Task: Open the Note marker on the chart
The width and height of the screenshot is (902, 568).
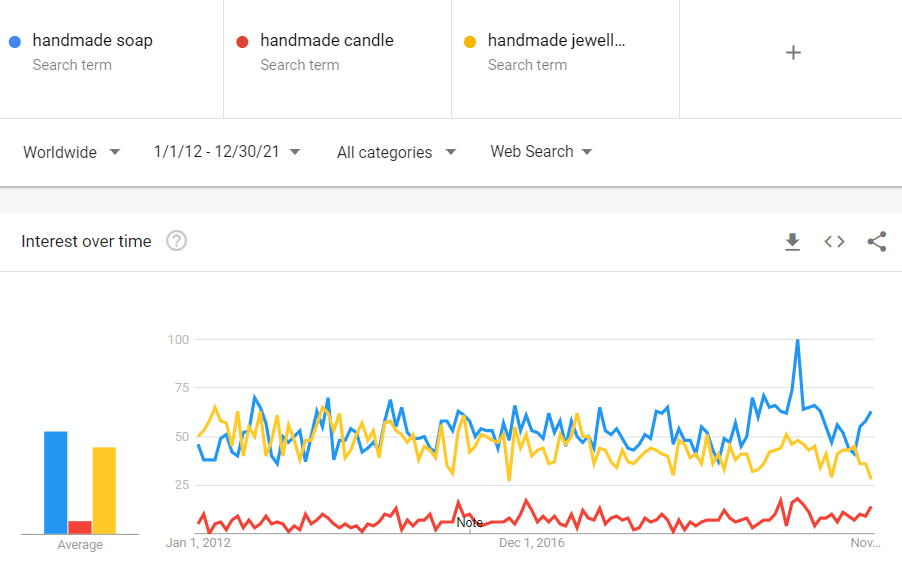Action: click(469, 523)
